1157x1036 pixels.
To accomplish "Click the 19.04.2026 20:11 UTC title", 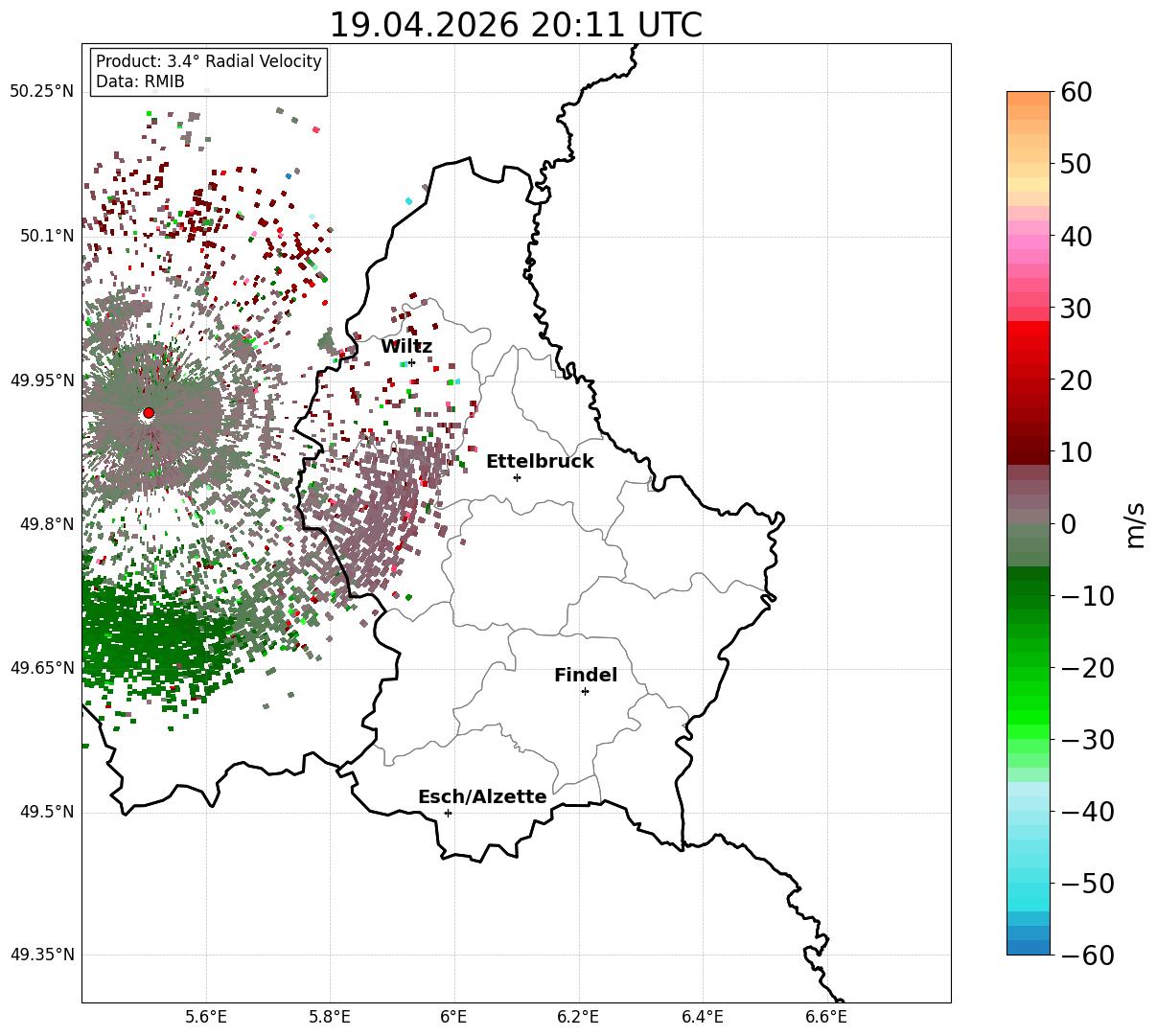I will pyautogui.click(x=516, y=24).
